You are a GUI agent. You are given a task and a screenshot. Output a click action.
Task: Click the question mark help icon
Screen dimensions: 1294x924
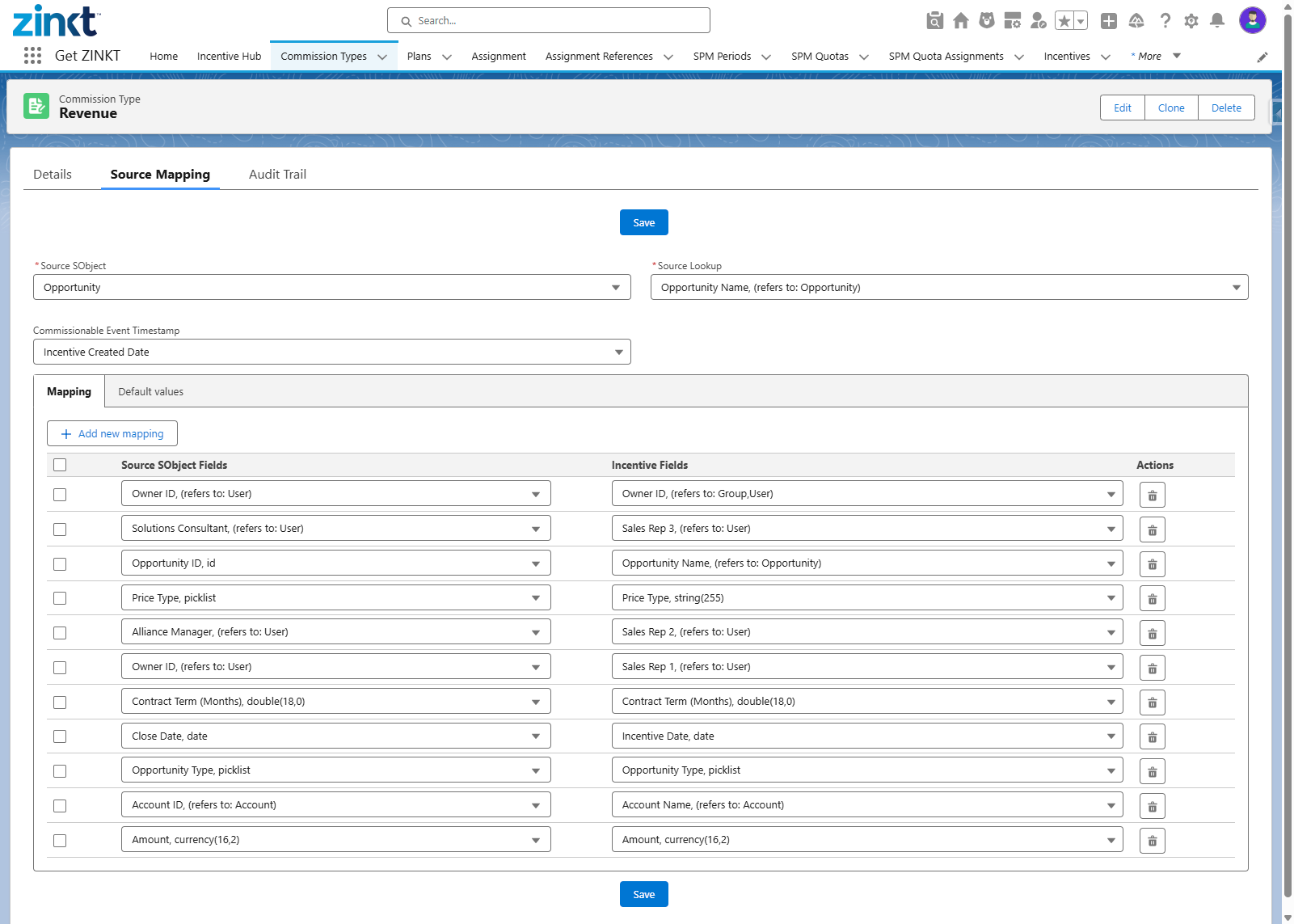[x=1165, y=21]
